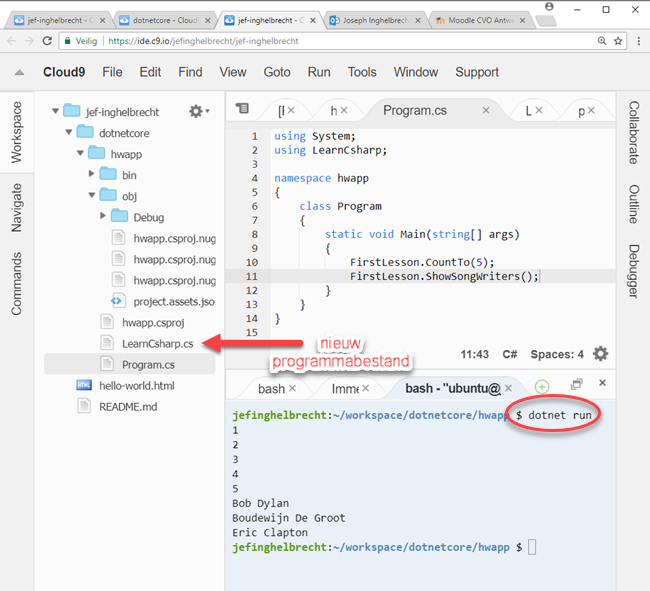The width and height of the screenshot is (650, 591).
Task: Click the Spaces: 4 indentation setting
Action: pyautogui.click(x=557, y=354)
